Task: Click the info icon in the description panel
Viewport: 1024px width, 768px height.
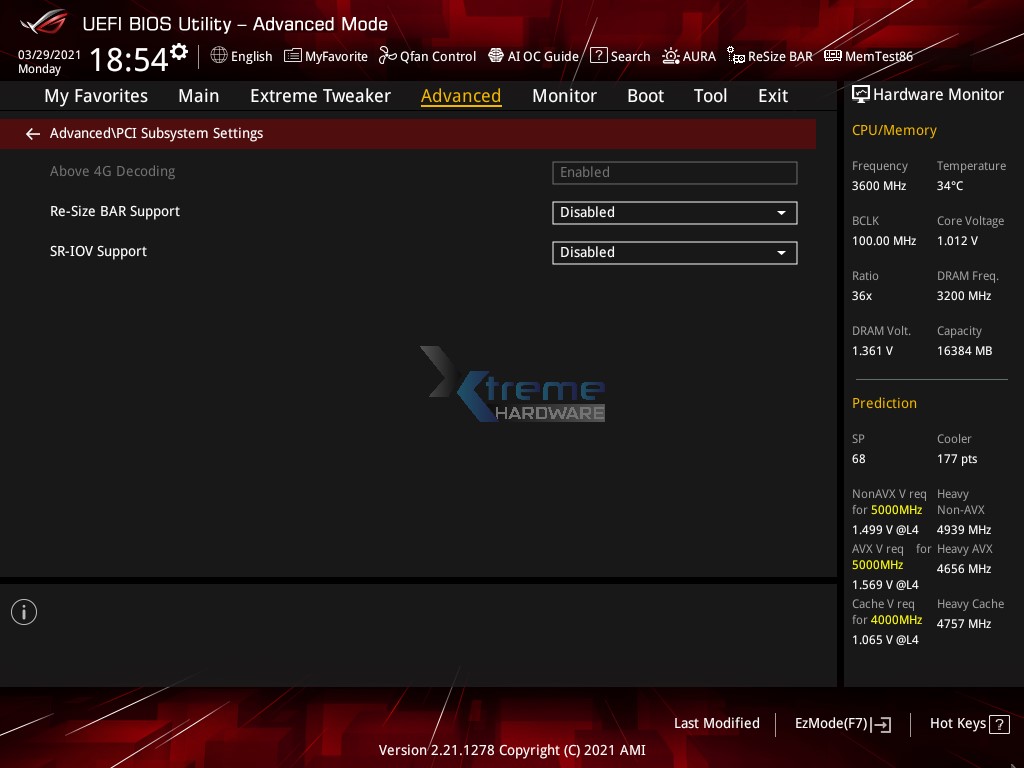Action: (x=24, y=611)
